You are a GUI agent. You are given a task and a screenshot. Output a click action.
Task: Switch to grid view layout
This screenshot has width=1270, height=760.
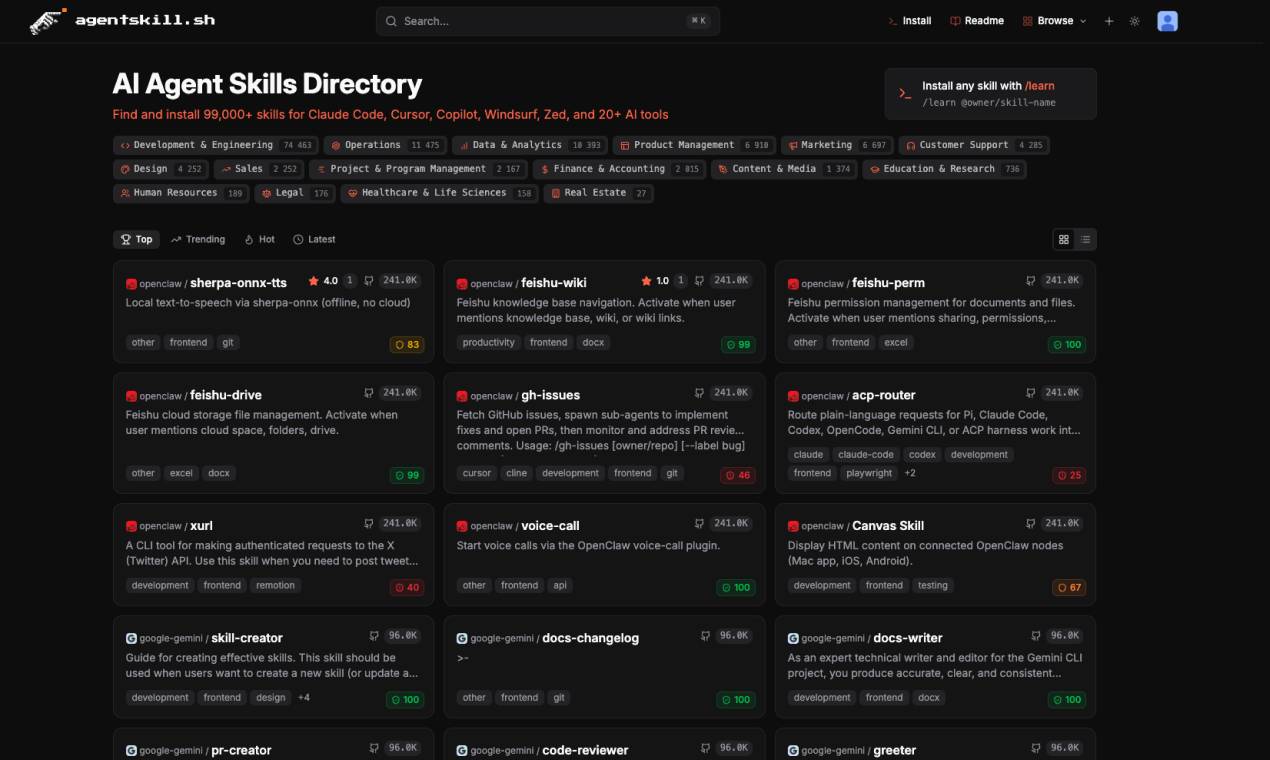point(1063,239)
